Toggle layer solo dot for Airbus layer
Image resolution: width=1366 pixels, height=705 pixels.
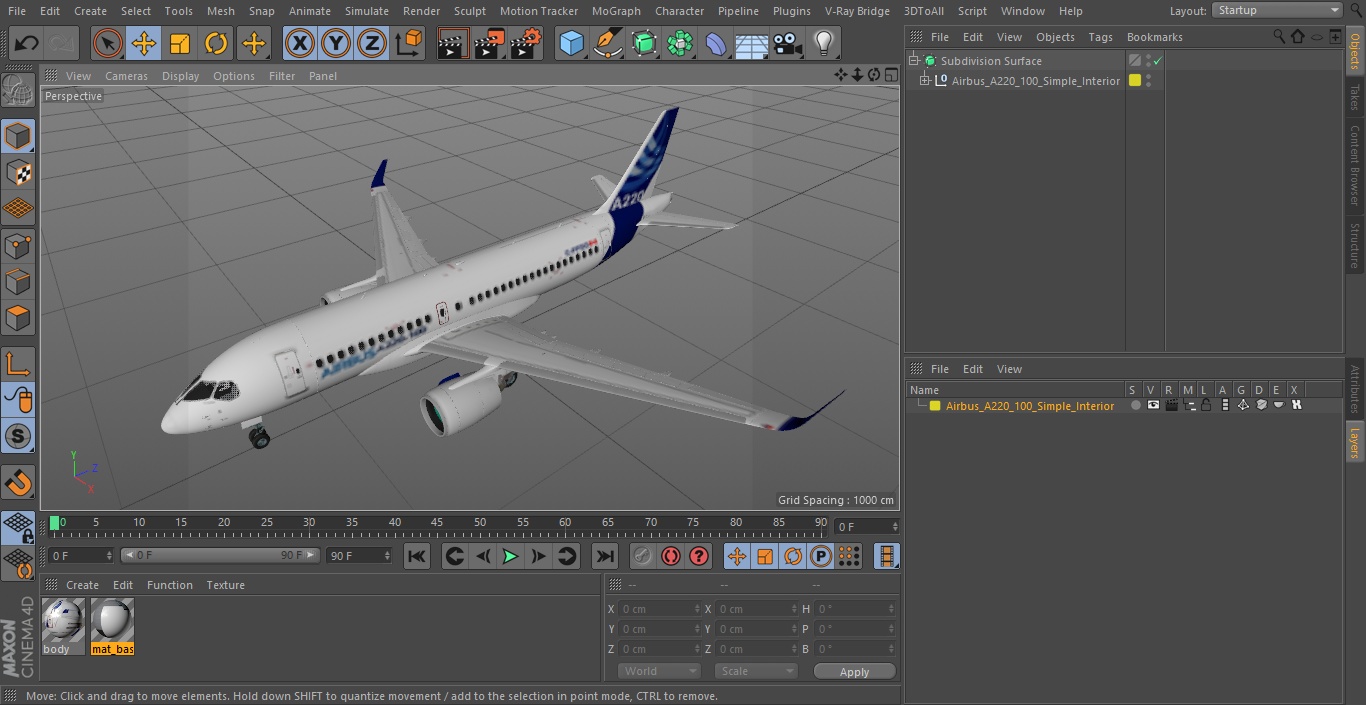[x=1134, y=406]
